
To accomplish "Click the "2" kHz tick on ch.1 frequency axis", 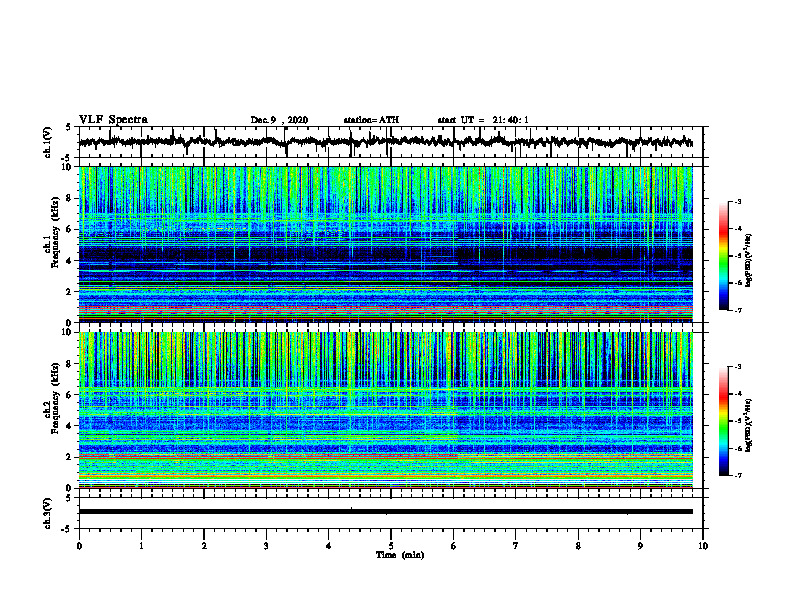I will [71, 292].
